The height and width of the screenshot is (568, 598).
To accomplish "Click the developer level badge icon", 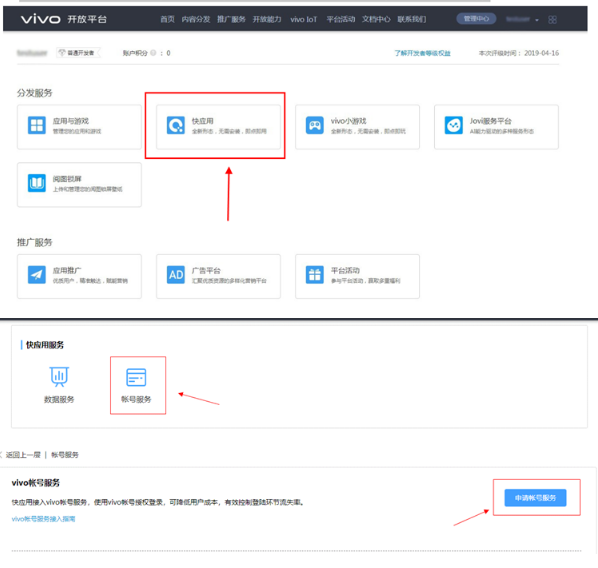I will 62,53.
